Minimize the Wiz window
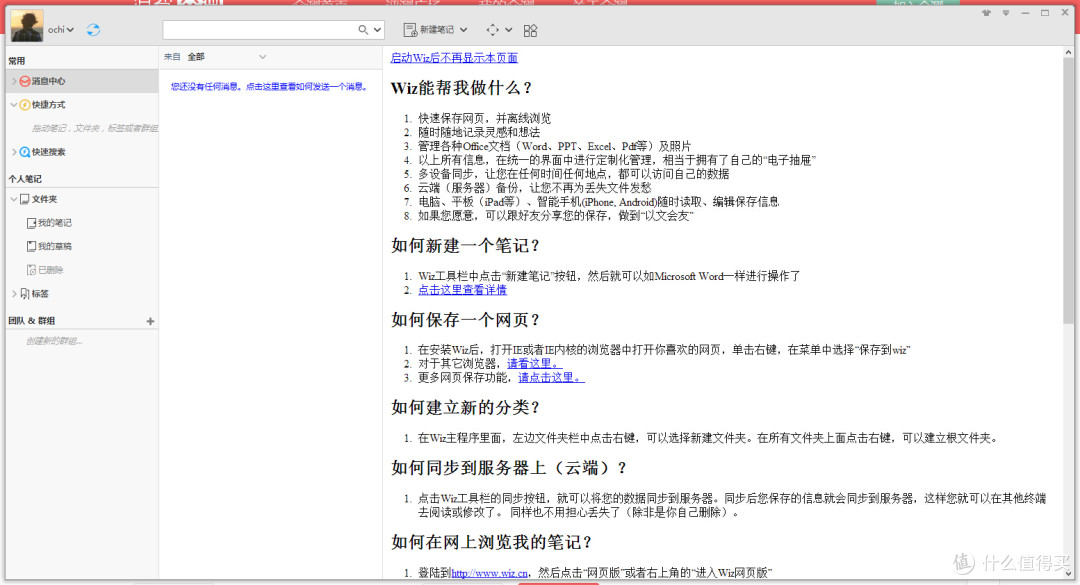The height and width of the screenshot is (585, 1080). (x=1025, y=13)
